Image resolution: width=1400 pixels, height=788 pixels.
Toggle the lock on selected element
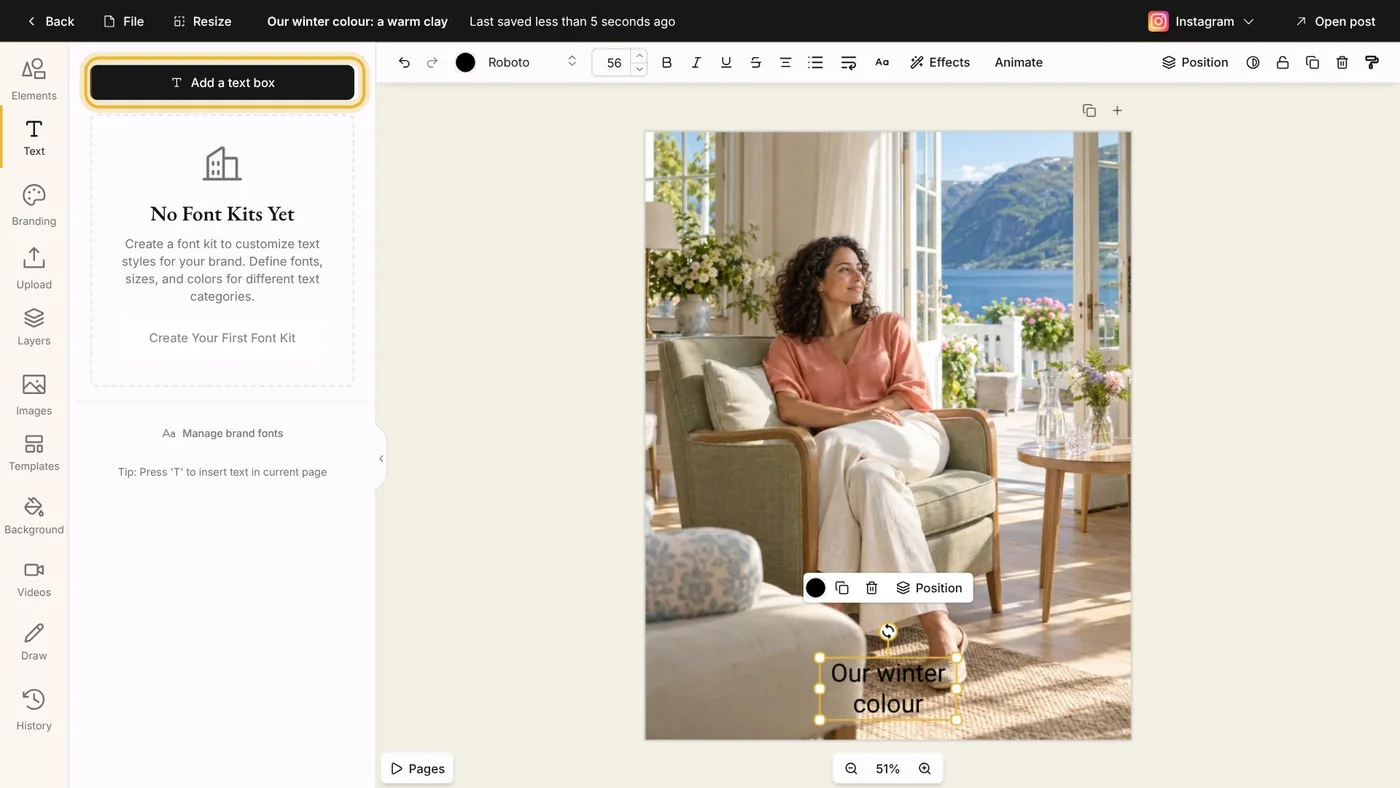[1282, 62]
